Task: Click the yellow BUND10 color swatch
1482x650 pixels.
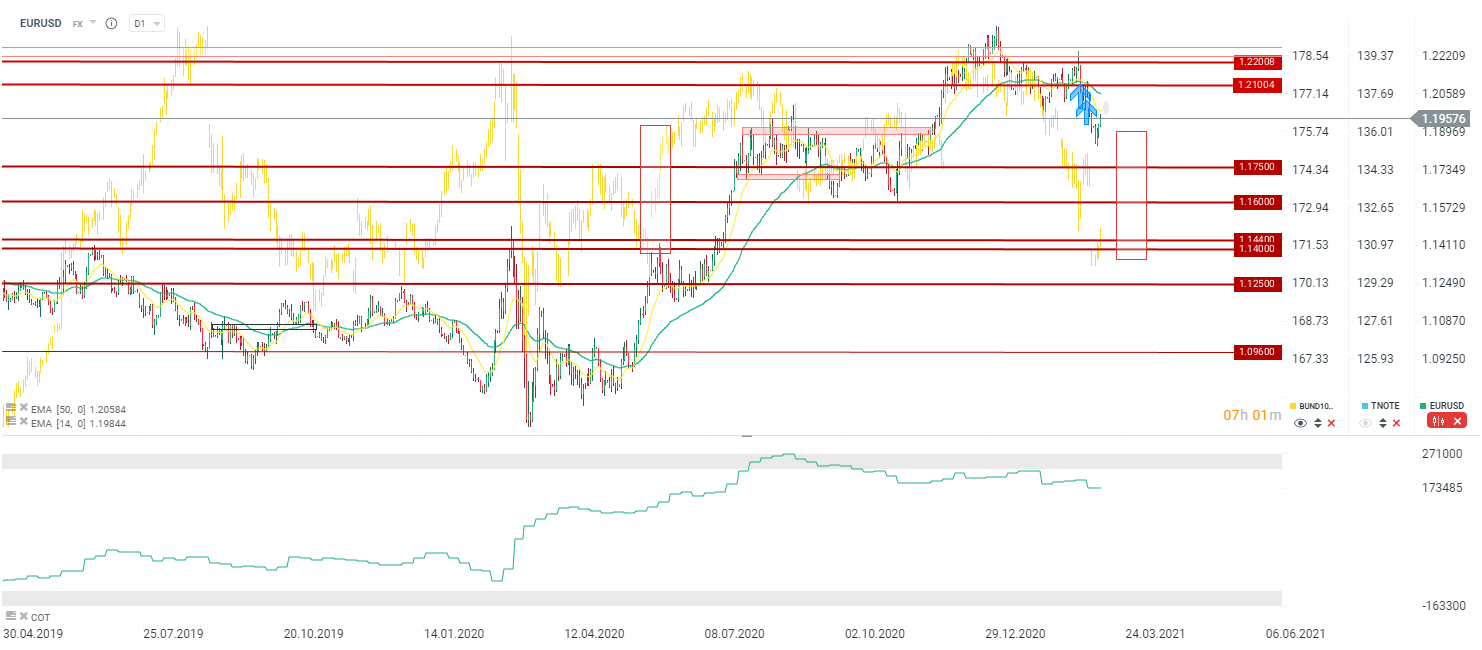Action: coord(1293,406)
